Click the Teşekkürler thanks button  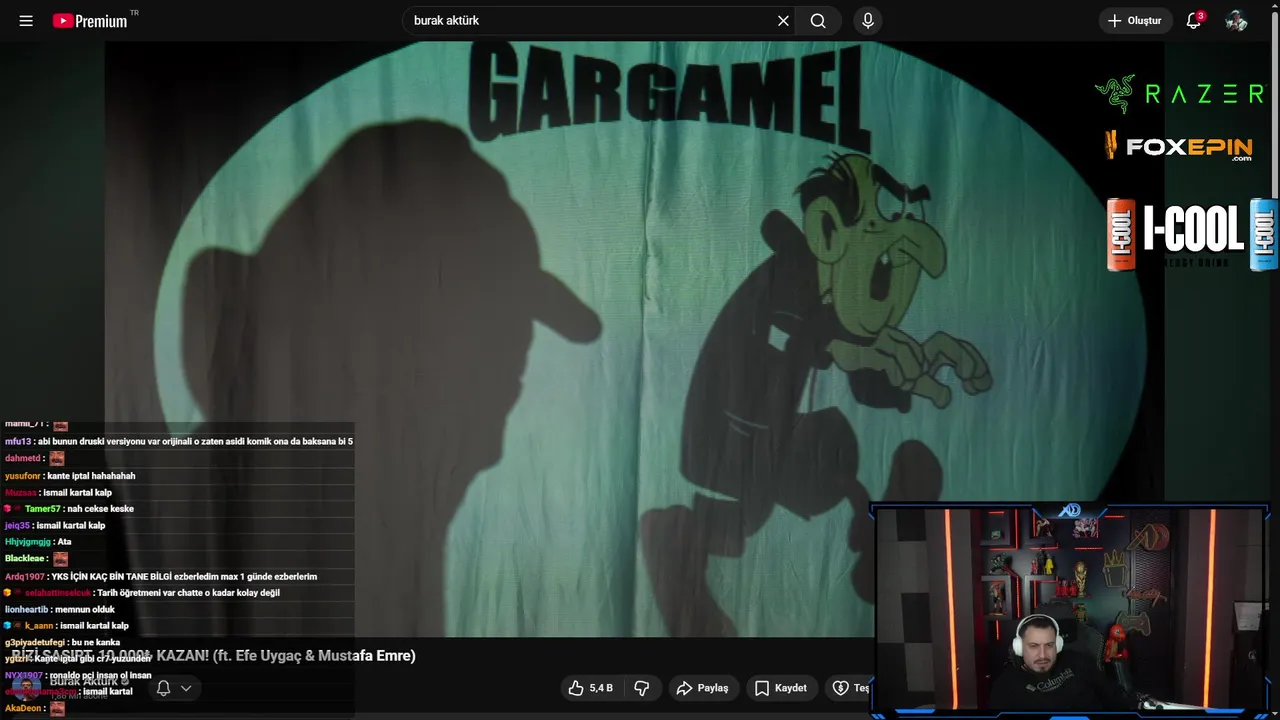coord(851,688)
